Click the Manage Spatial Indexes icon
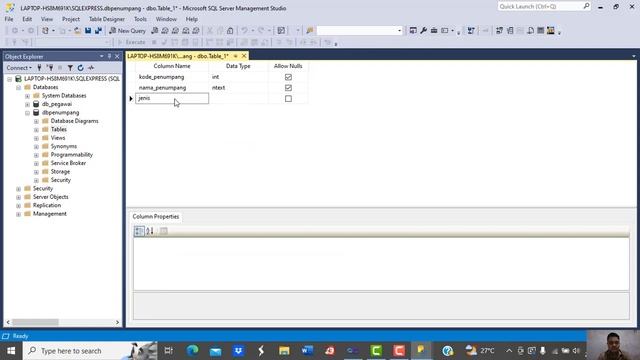The image size is (640, 360). [551, 31]
